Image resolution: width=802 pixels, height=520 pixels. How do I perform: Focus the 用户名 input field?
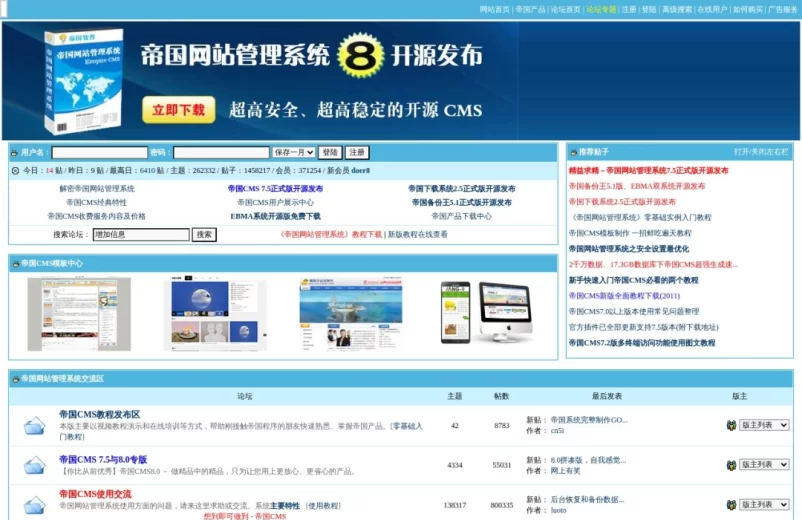click(x=100, y=152)
